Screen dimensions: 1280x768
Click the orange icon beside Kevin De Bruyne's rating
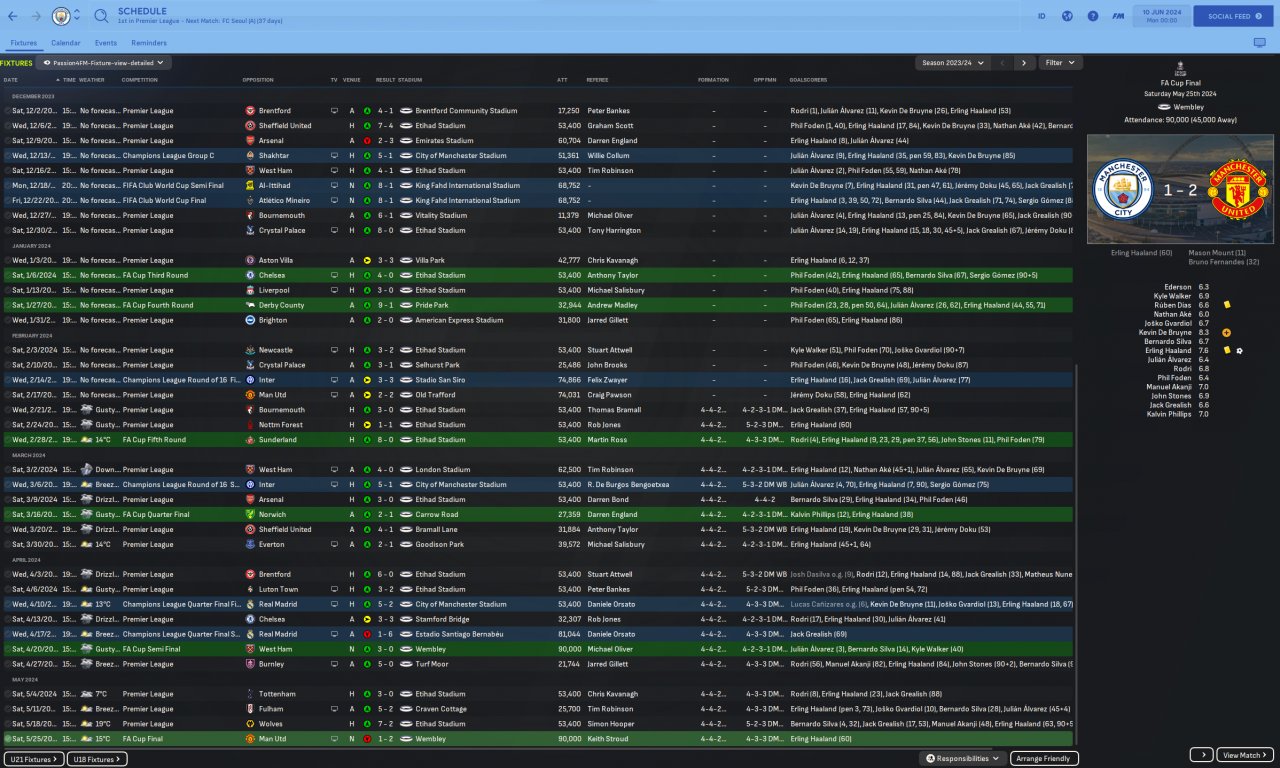click(x=1227, y=332)
